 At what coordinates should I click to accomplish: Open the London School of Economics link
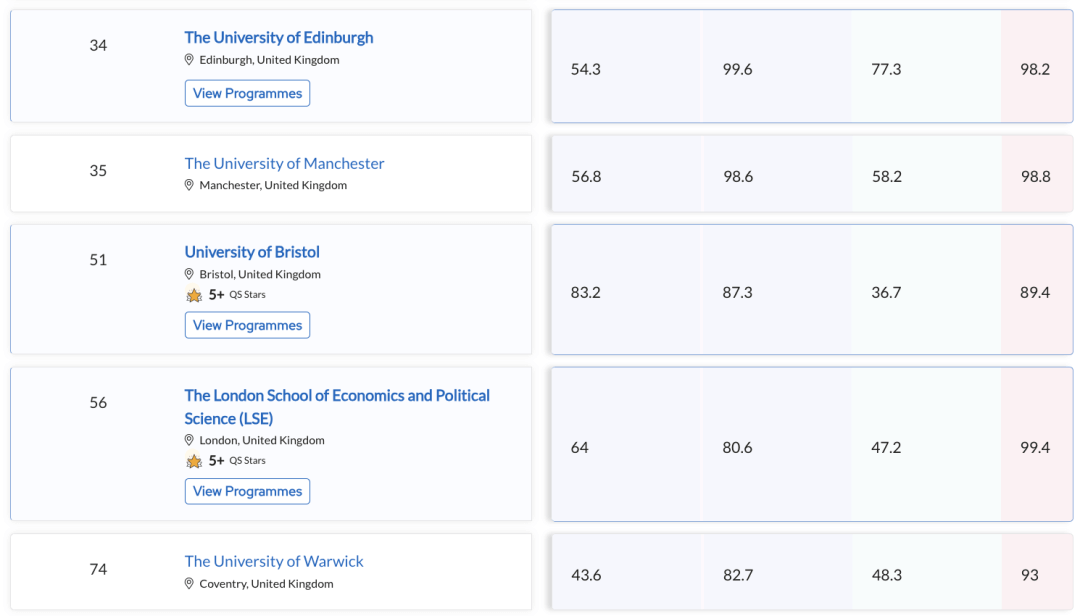(336, 396)
